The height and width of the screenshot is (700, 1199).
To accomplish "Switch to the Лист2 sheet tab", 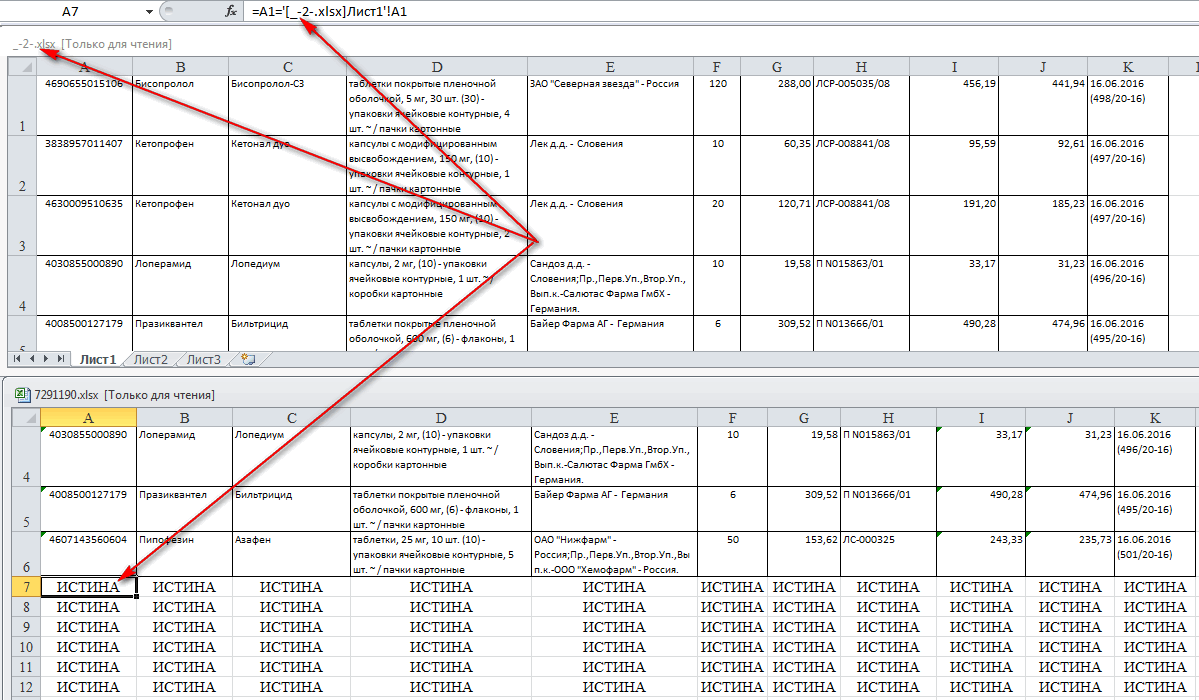I will point(151,359).
